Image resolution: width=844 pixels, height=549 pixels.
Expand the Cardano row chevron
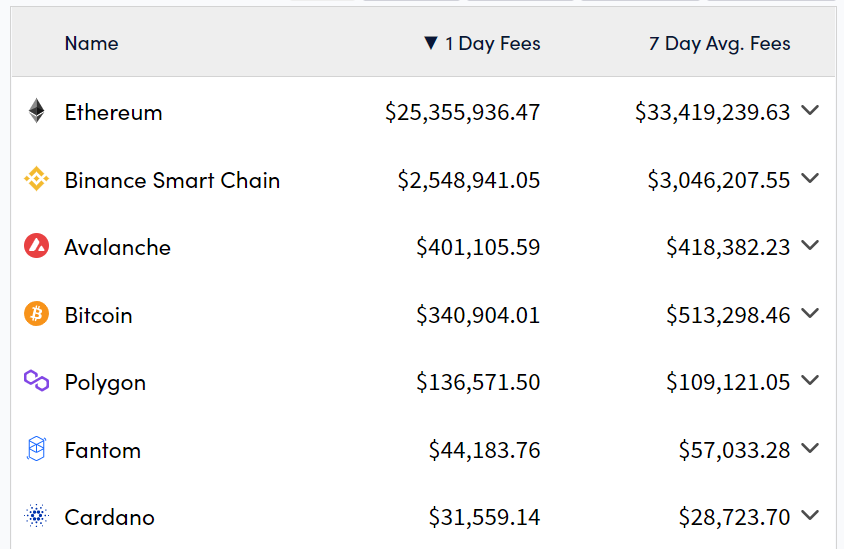[810, 516]
